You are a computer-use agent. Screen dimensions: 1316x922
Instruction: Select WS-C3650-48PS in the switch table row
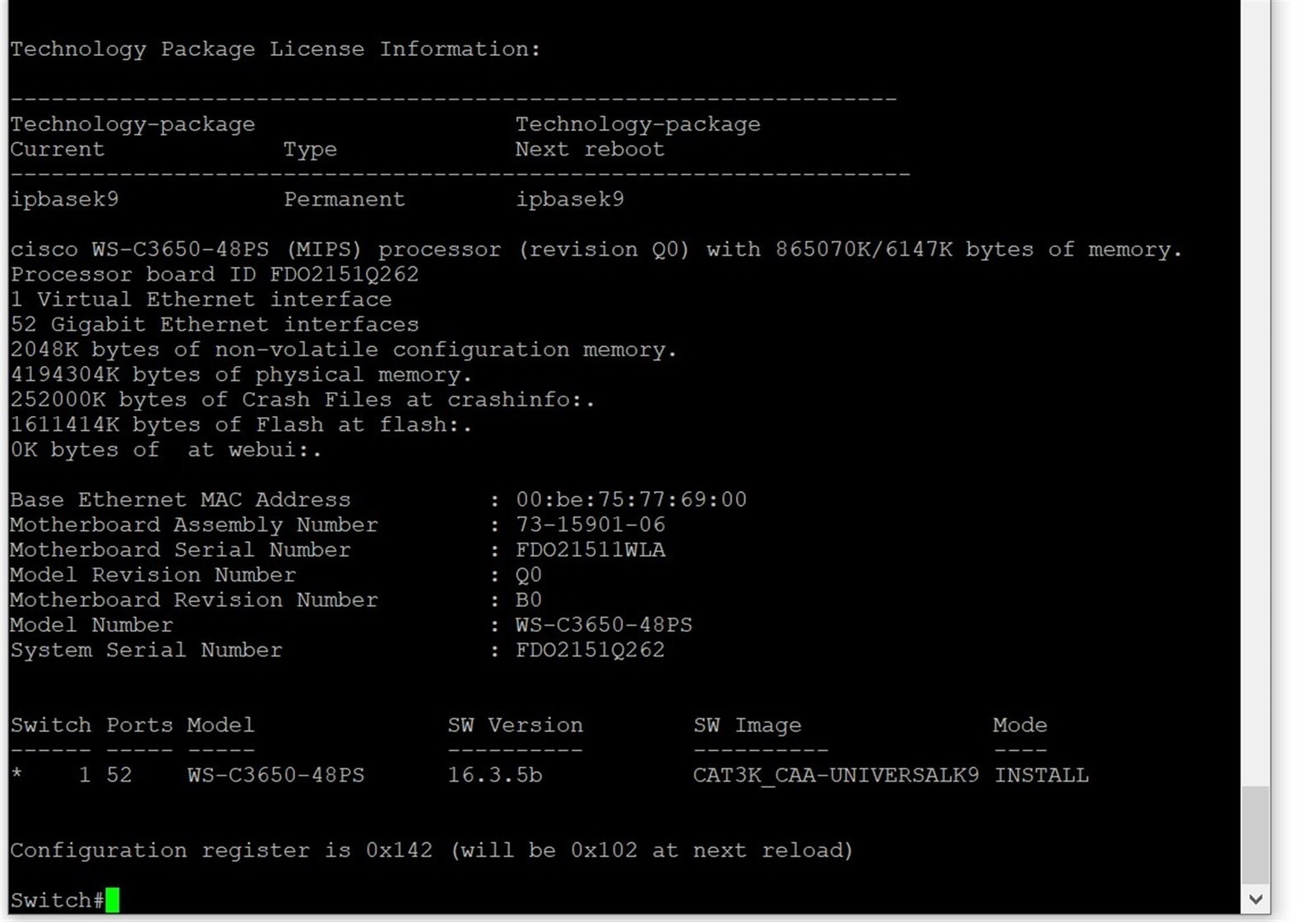click(276, 776)
